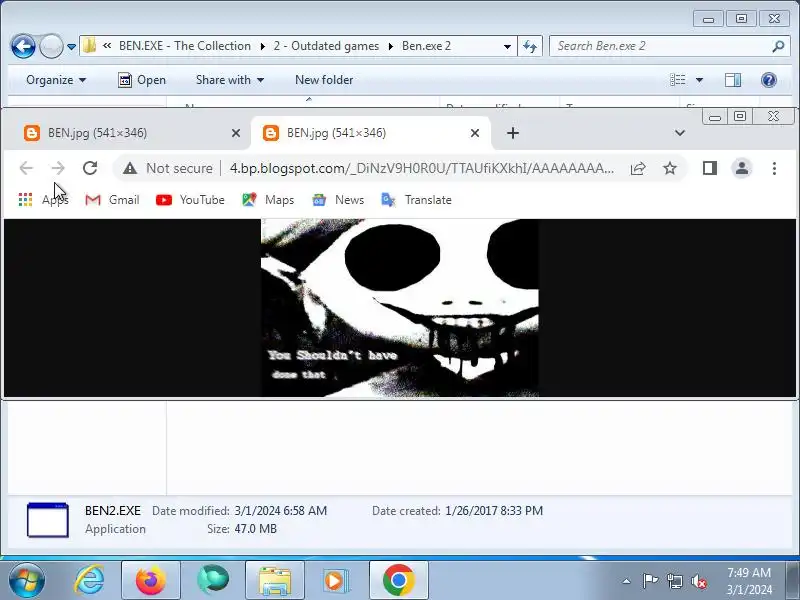Click the BEN.jpg image in Chrome
Image resolution: width=800 pixels, height=600 pixels.
[x=399, y=308]
